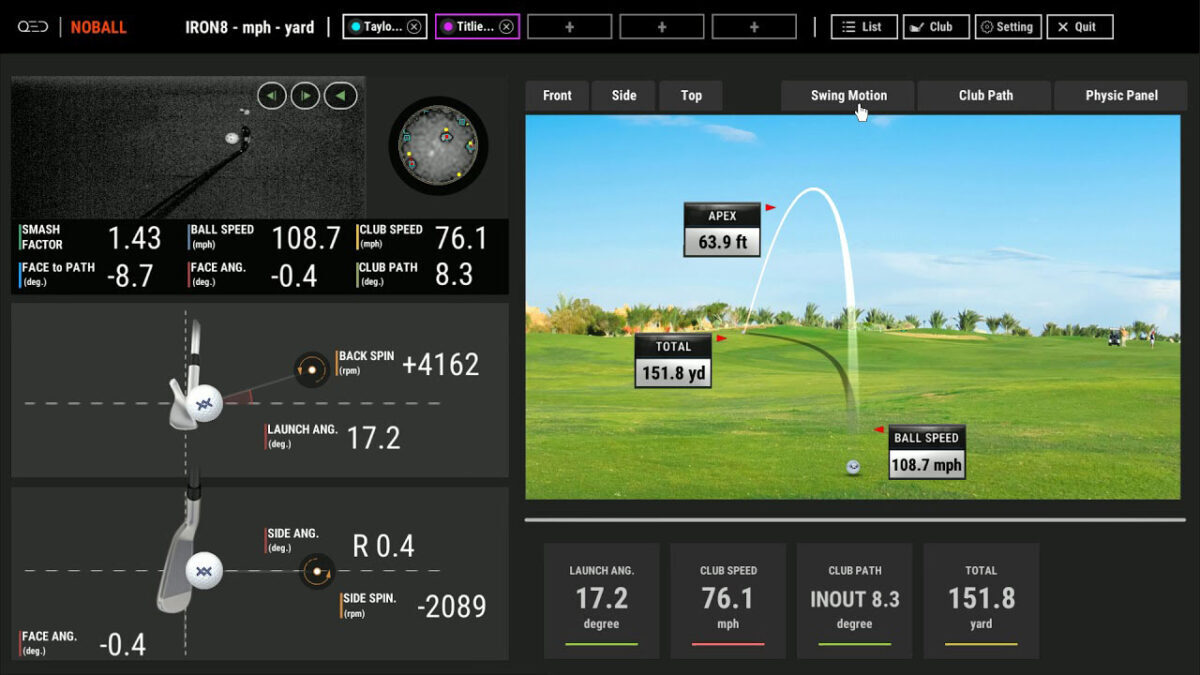Open Setting with the gear icon
Image resolution: width=1200 pixels, height=675 pixels.
tap(1007, 27)
